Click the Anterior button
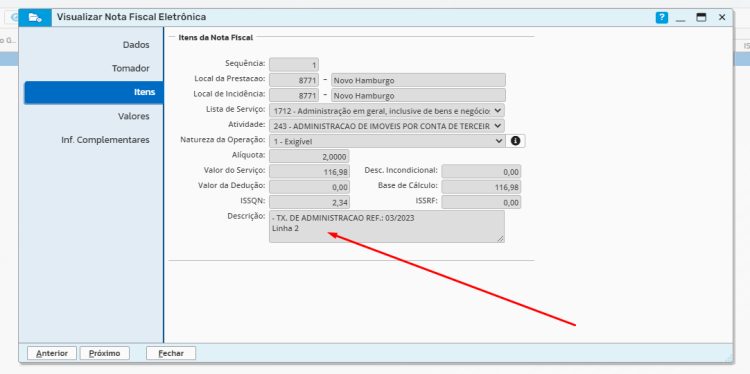The image size is (750, 374). coord(52,353)
